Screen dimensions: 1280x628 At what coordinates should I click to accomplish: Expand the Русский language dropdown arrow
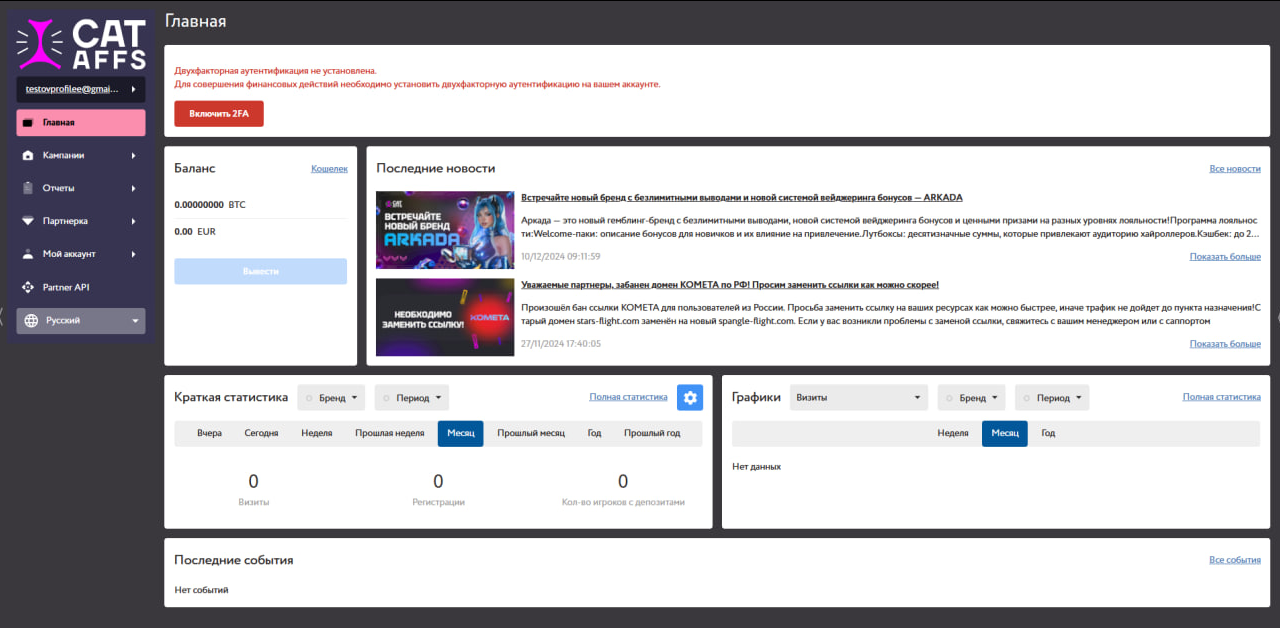click(135, 321)
